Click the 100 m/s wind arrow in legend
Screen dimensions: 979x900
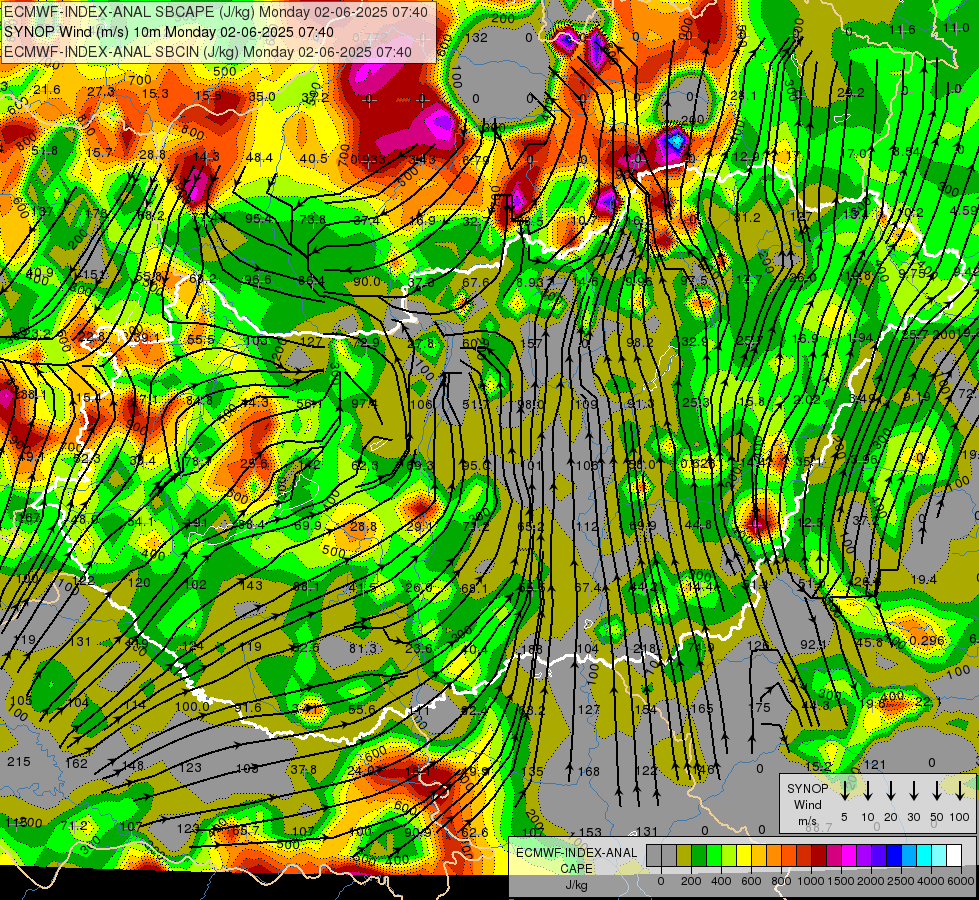coord(960,790)
